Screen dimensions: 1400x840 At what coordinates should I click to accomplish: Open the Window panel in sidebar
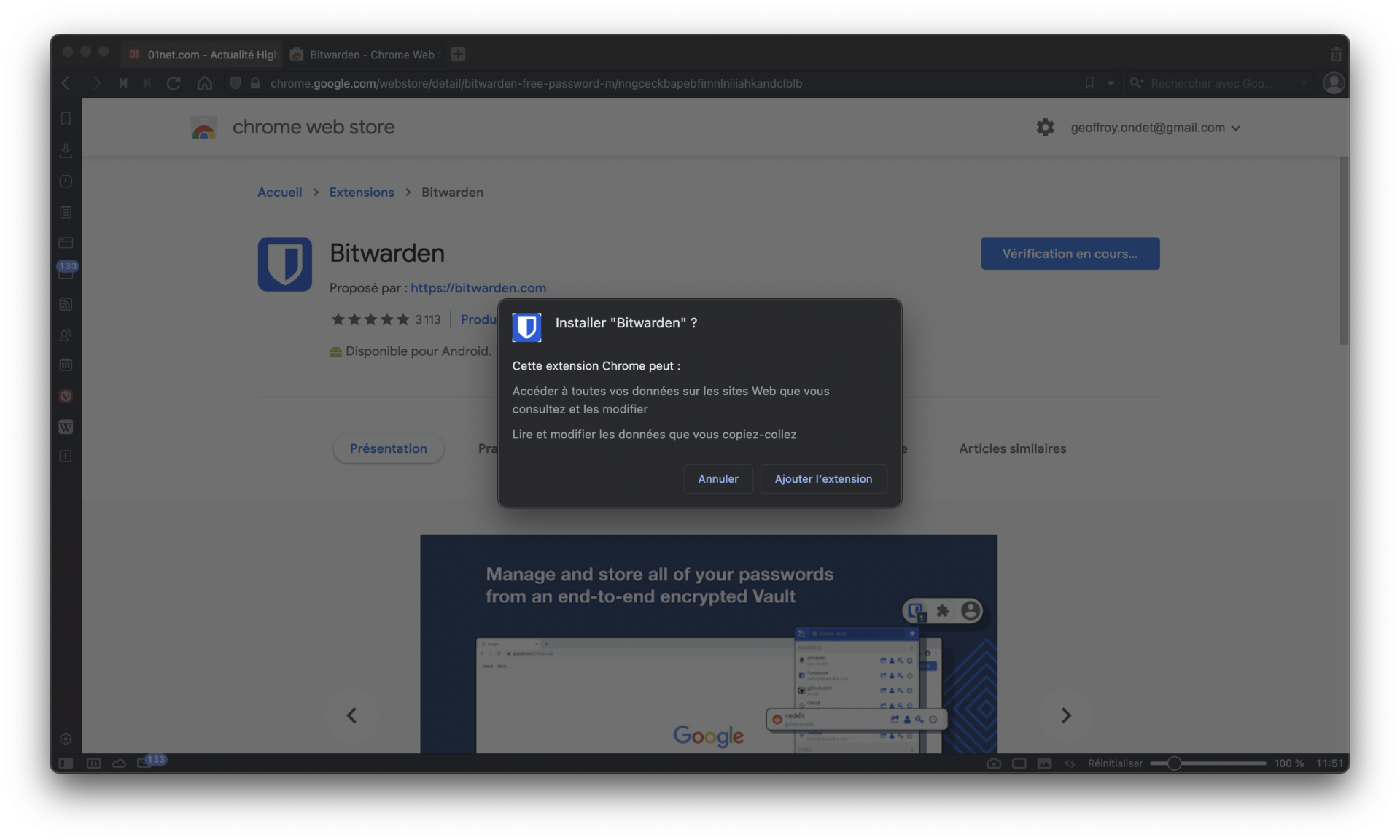66,242
